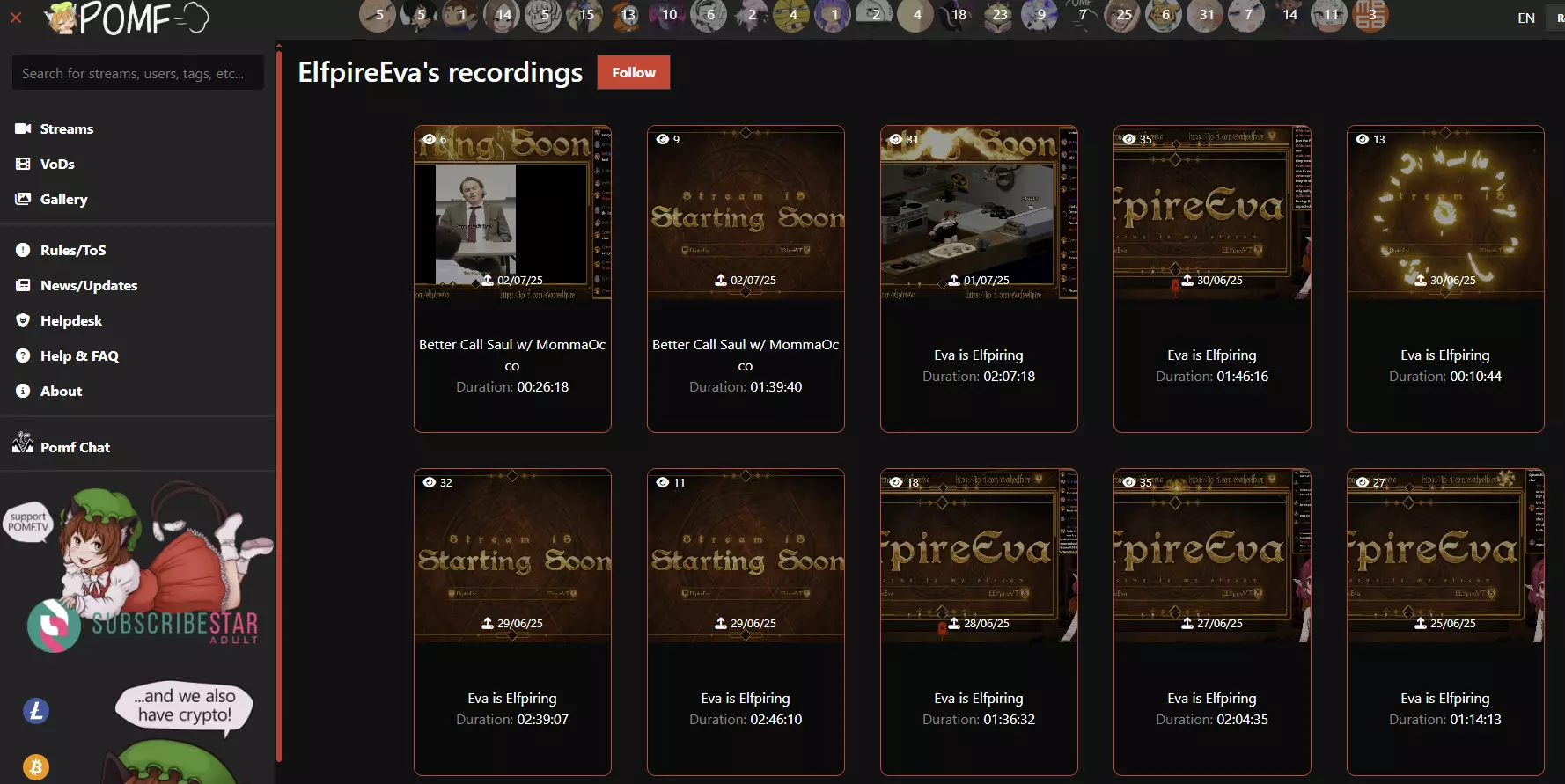The image size is (1565, 784).
Task: Open Better Call Saul recording with duration 00:26:18
Action: (512, 279)
